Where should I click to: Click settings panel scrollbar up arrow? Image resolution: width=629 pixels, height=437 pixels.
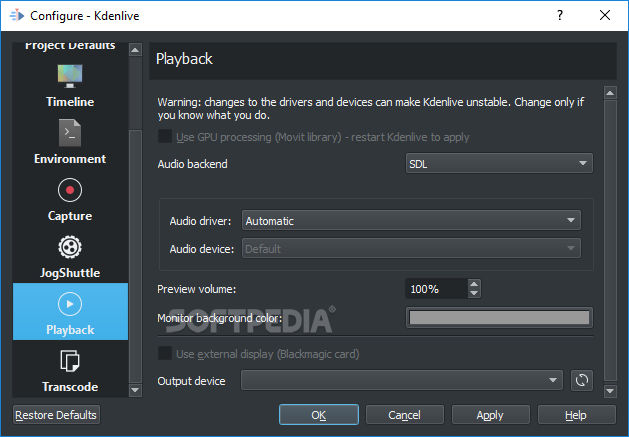click(x=610, y=93)
